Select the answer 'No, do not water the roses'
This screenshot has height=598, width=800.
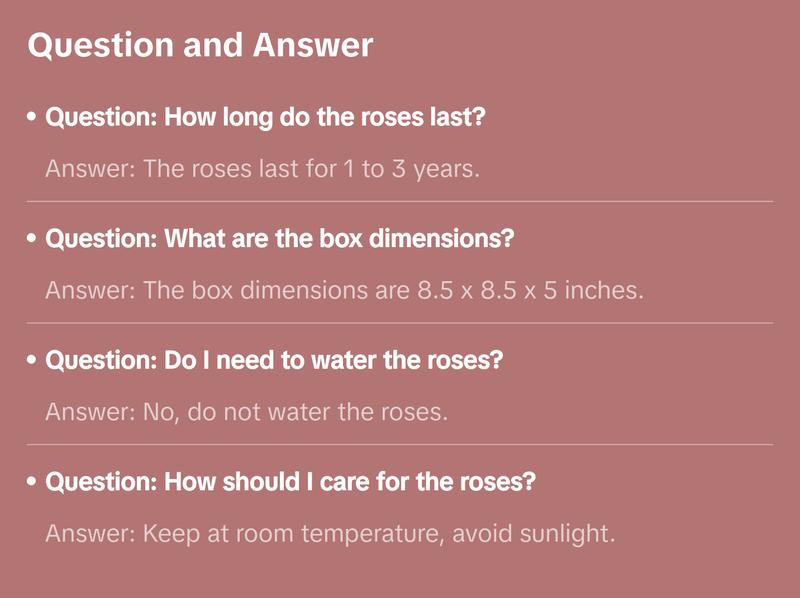pyautogui.click(x=246, y=412)
